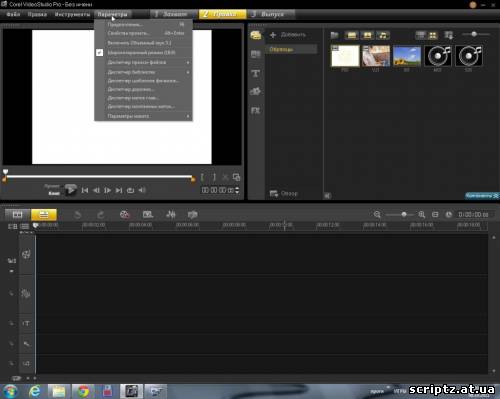The width and height of the screenshot is (500, 399).
Task: Open the Graphic library panel
Action: point(256,91)
